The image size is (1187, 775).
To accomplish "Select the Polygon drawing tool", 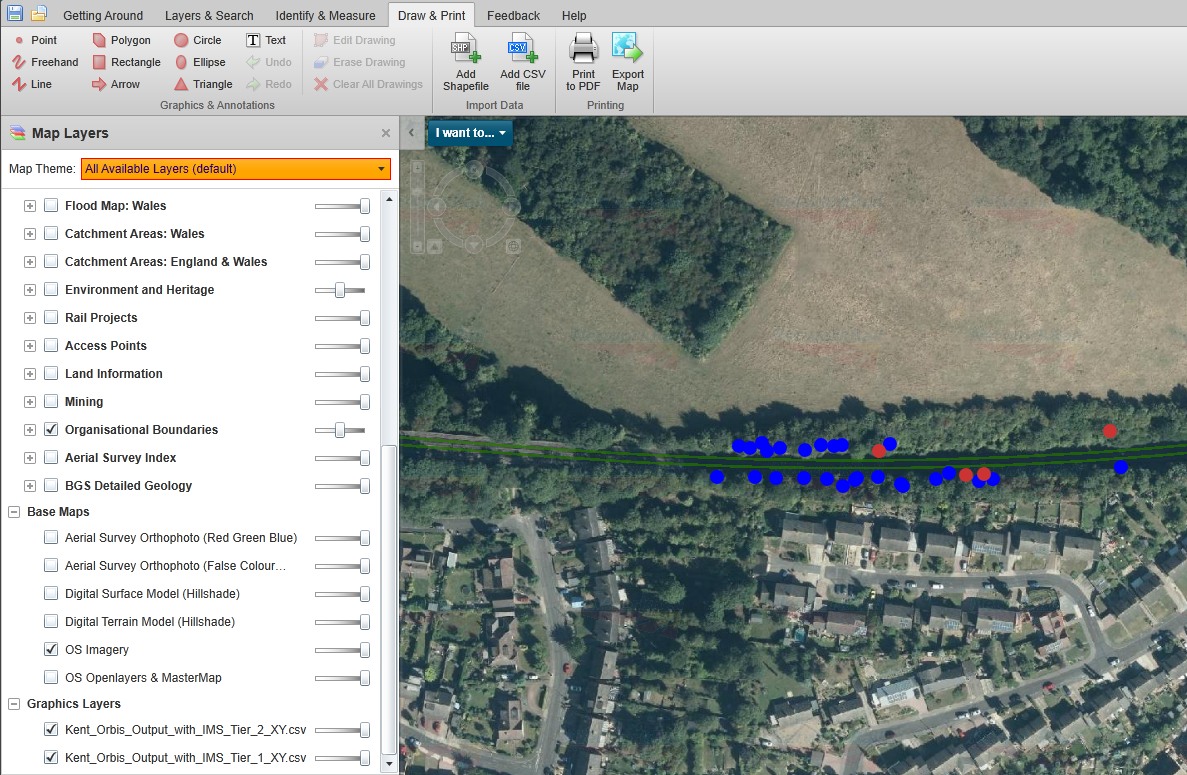I will [122, 40].
